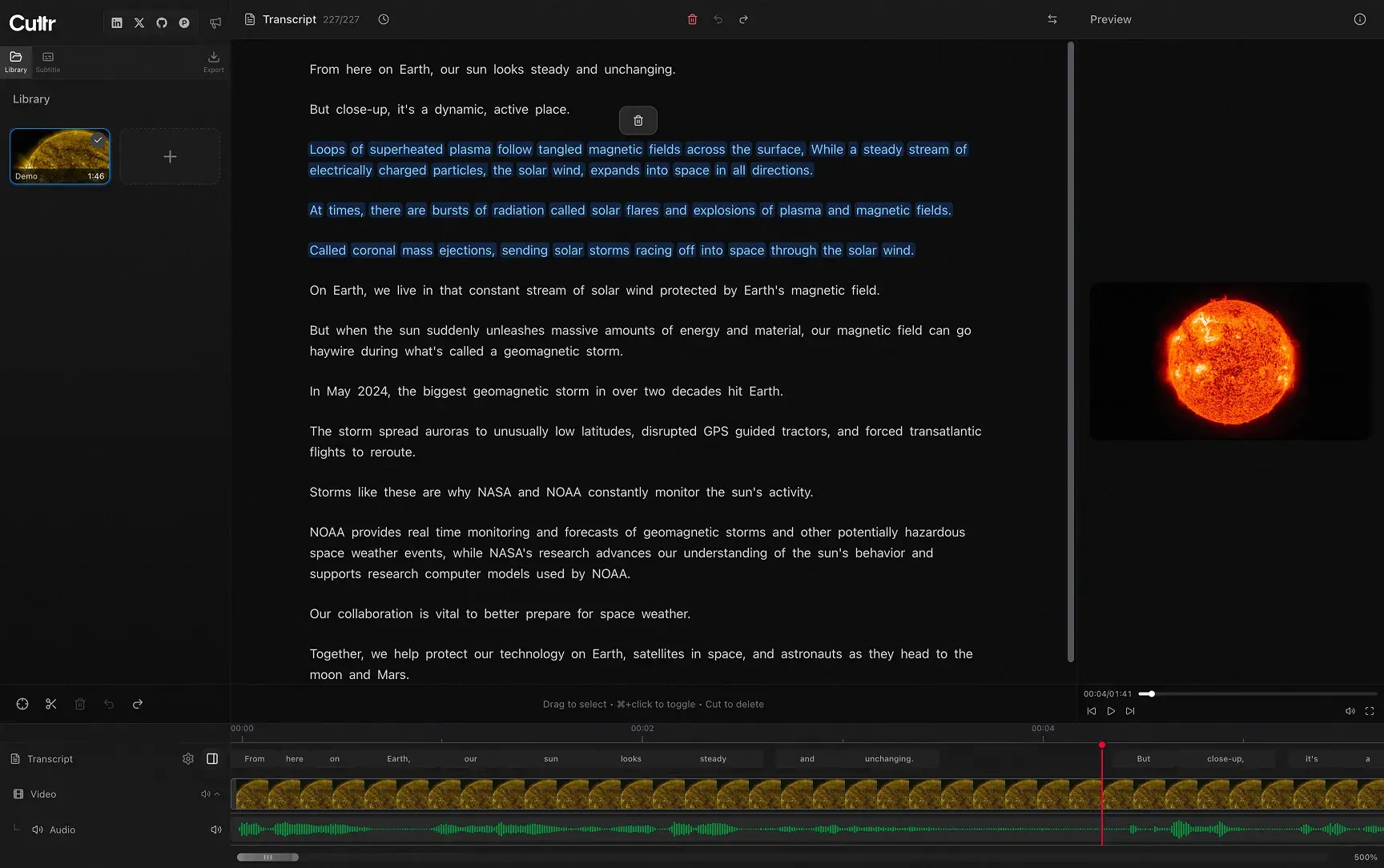Collapse the Video track with the chevron

(216, 794)
